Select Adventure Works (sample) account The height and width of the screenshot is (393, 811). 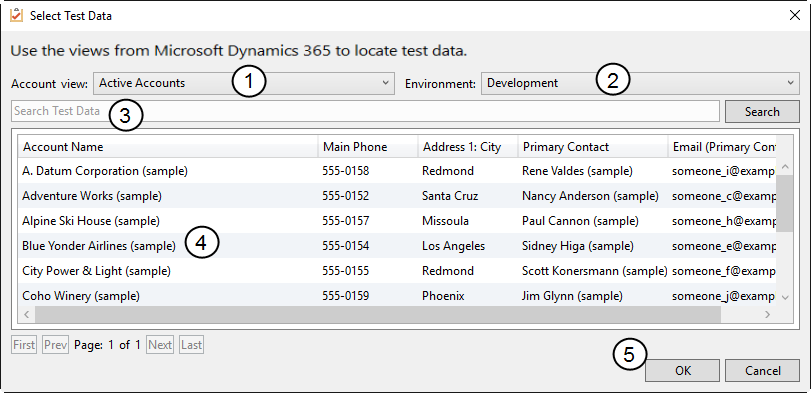coord(92,196)
